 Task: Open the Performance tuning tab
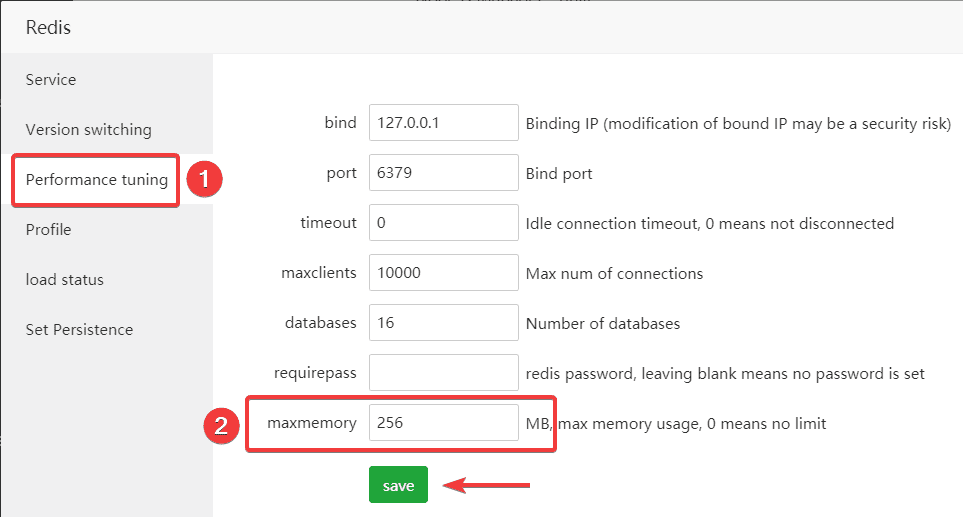tap(96, 180)
